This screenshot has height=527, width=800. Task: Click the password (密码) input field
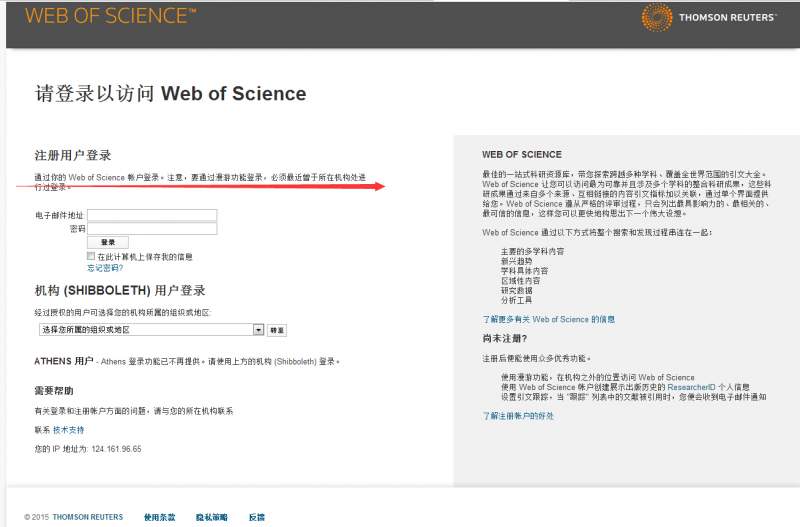coord(152,229)
